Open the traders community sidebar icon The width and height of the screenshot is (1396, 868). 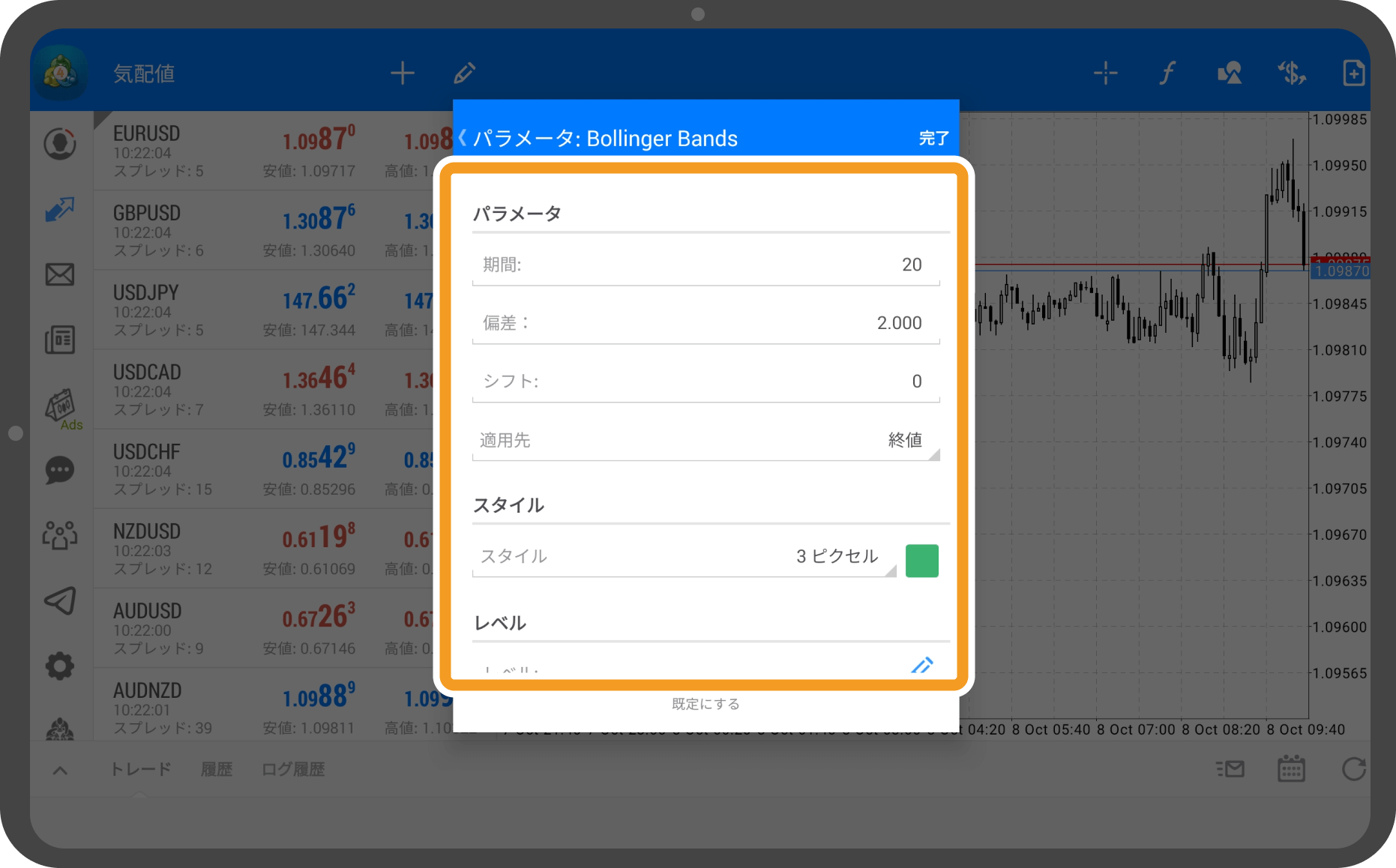click(60, 535)
